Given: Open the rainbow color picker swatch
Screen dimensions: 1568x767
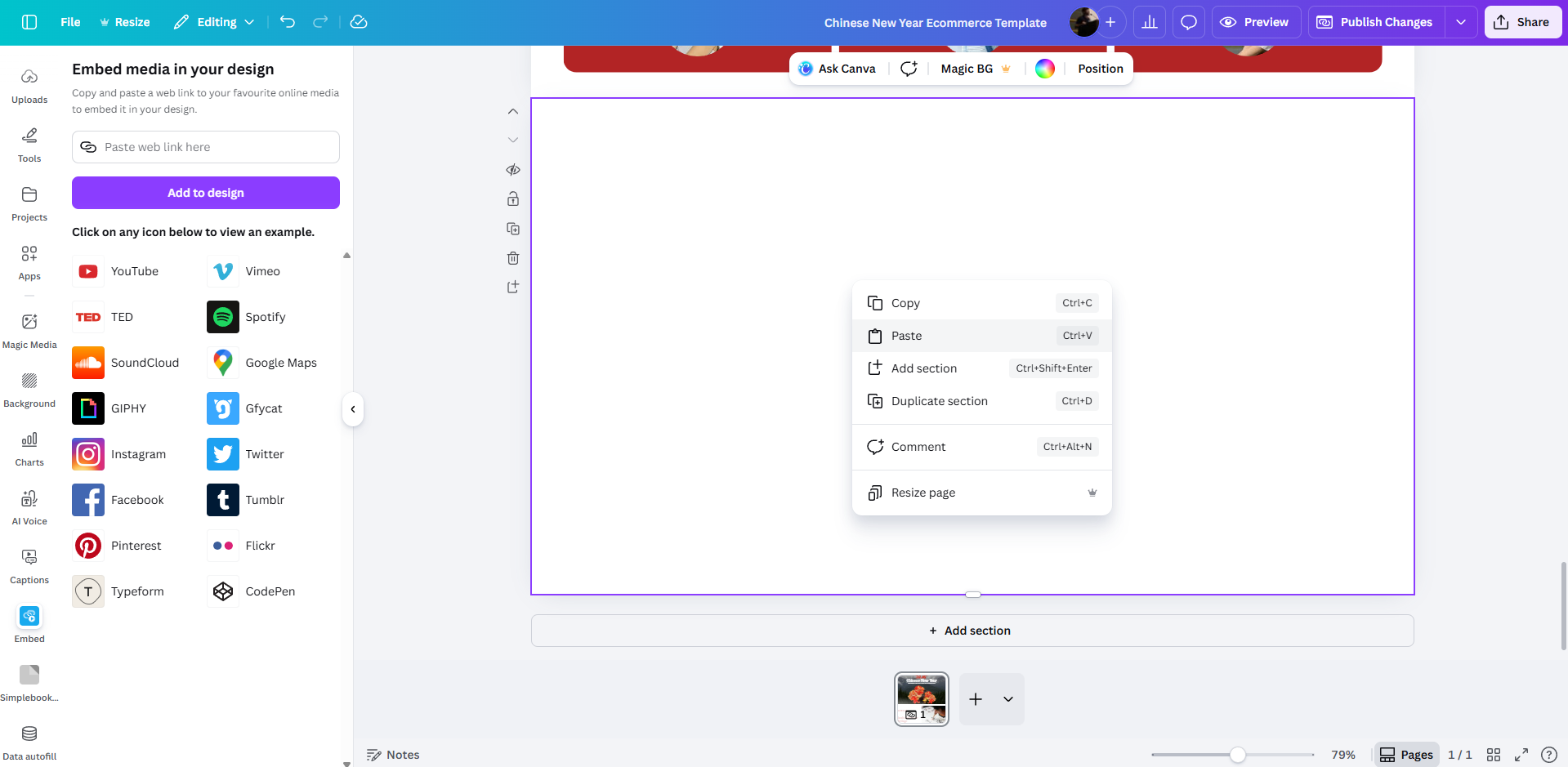Looking at the screenshot, I should [x=1045, y=69].
